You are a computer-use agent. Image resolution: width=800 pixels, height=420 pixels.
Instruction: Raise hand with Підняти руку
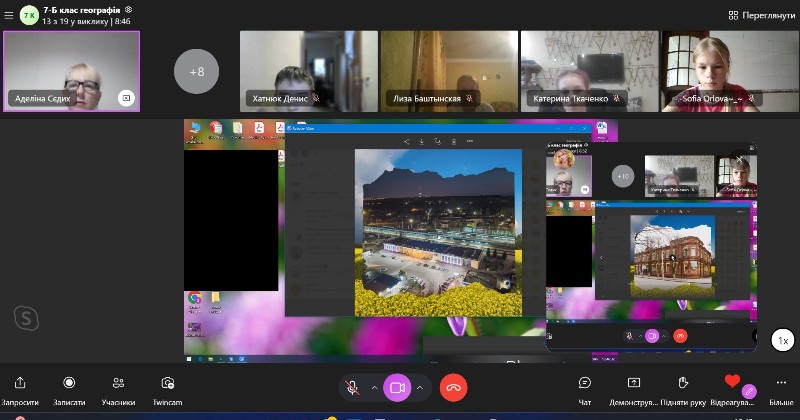(x=683, y=384)
